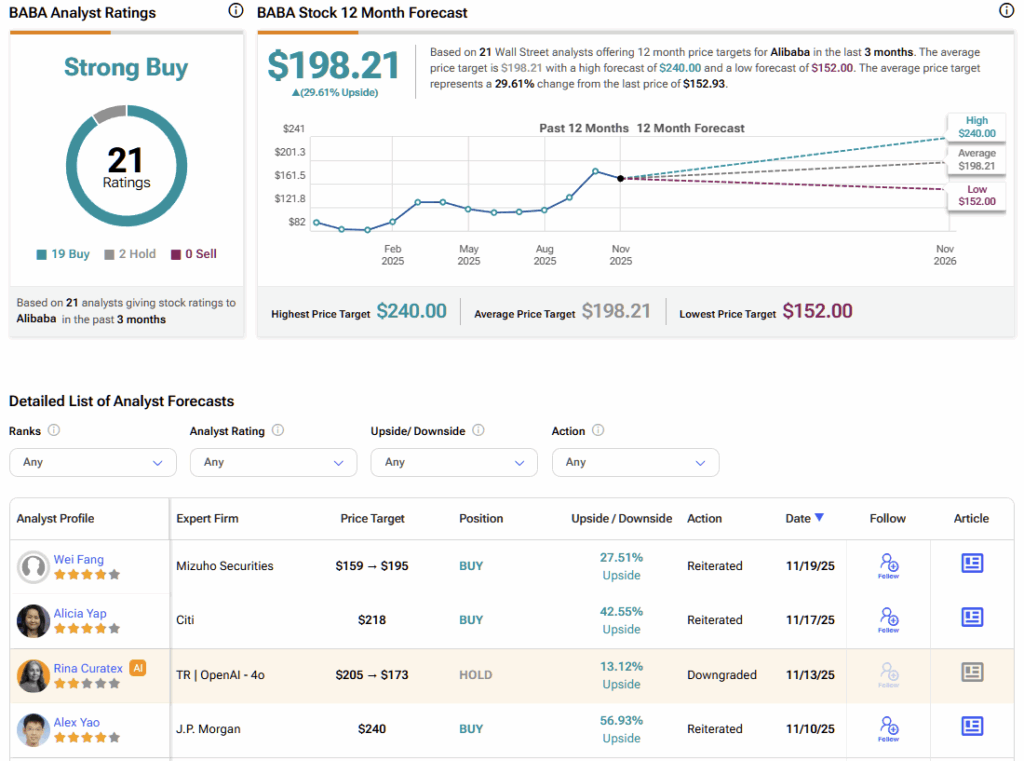Image resolution: width=1024 pixels, height=761 pixels.
Task: Open Citi analyst article icon
Action: pyautogui.click(x=971, y=618)
